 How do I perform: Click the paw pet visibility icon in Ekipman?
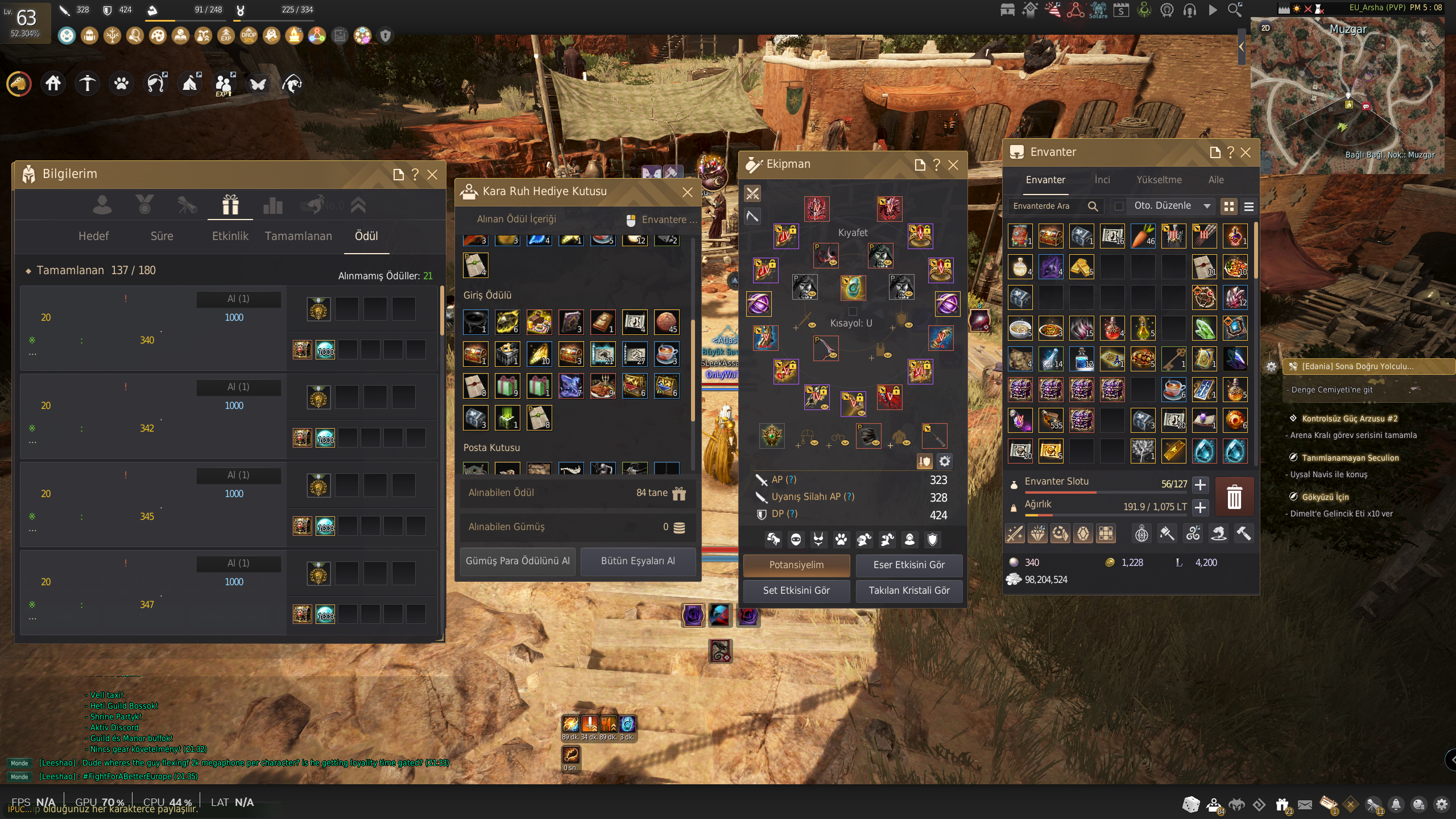click(x=841, y=539)
